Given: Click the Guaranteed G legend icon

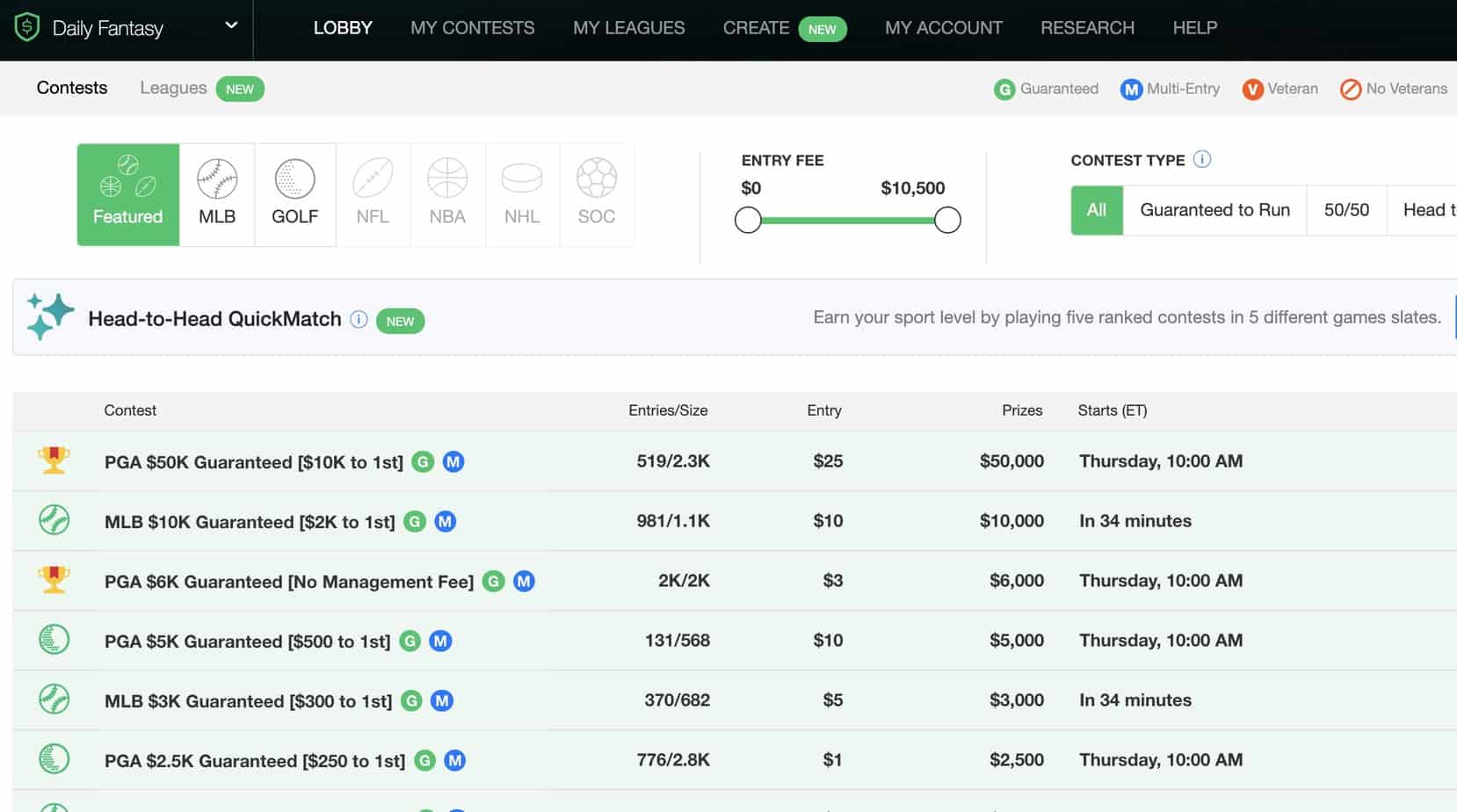Looking at the screenshot, I should coord(1004,90).
